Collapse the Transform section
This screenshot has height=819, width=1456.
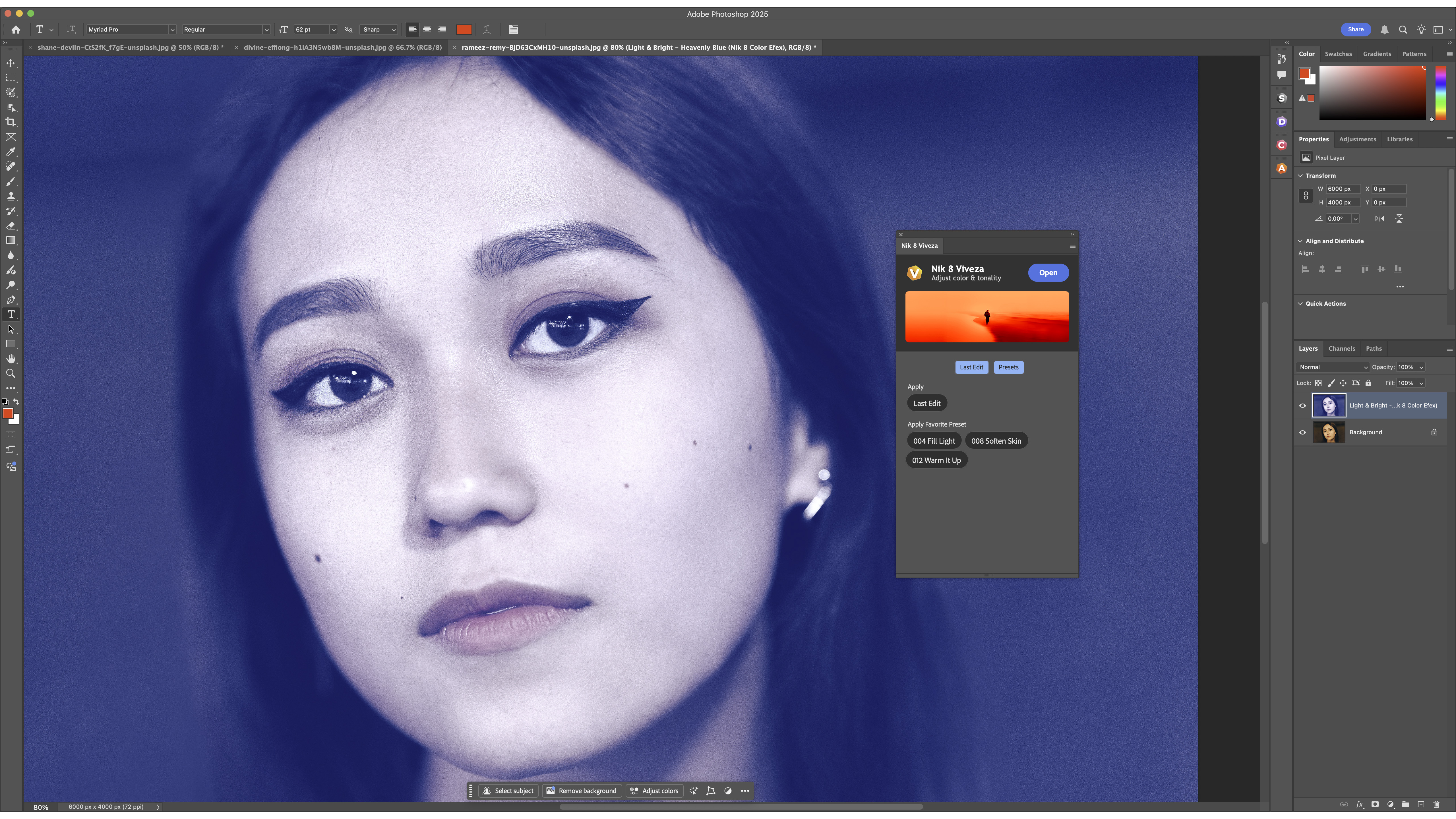(x=1300, y=176)
